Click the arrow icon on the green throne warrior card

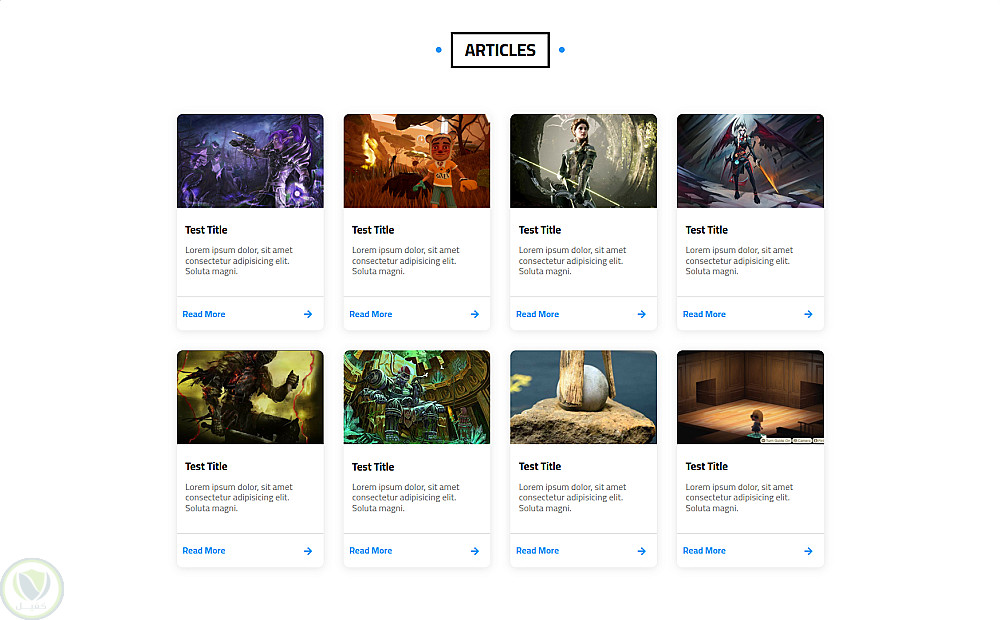tap(474, 551)
